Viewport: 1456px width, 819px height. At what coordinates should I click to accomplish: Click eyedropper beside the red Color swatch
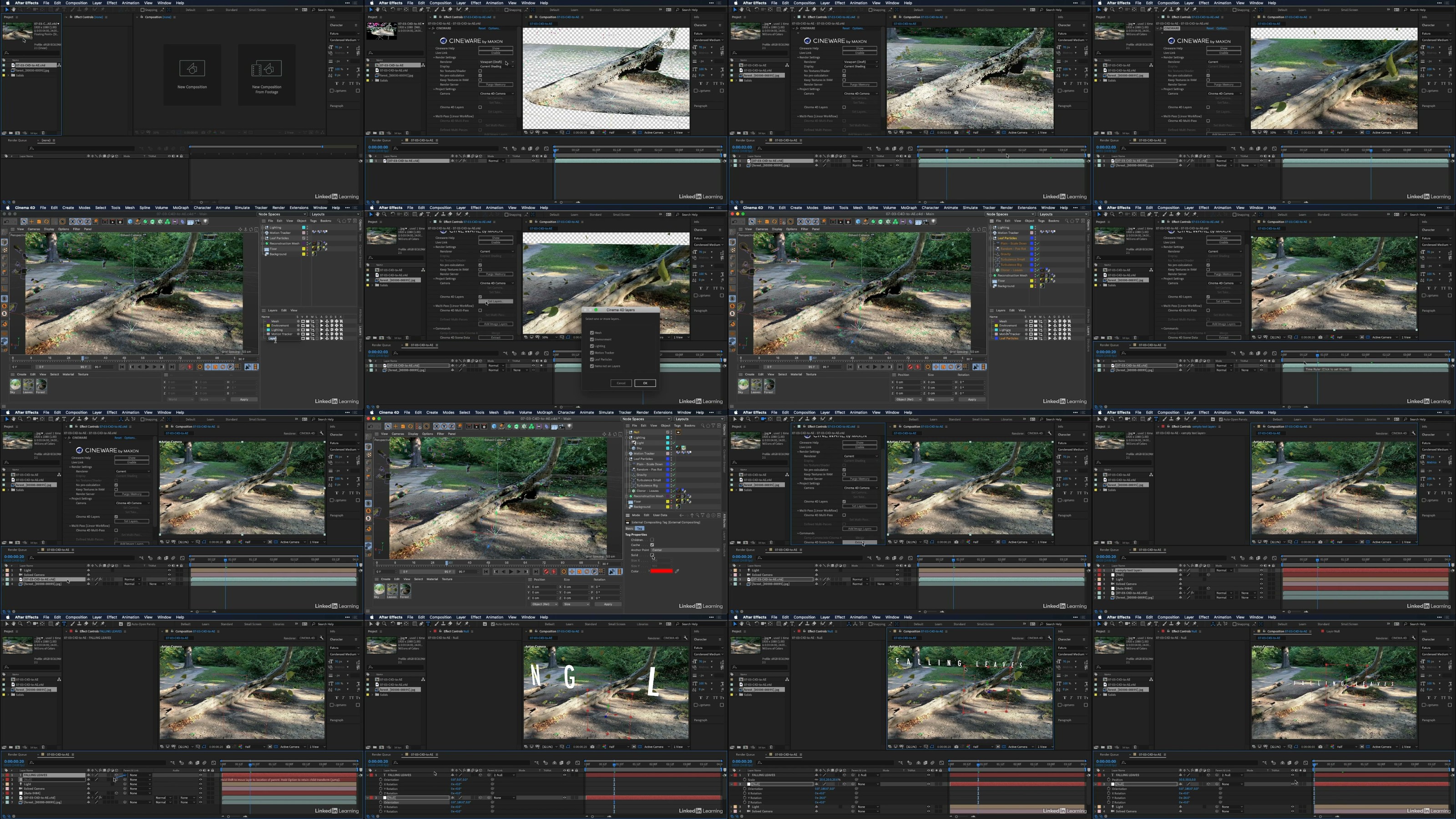point(677,571)
